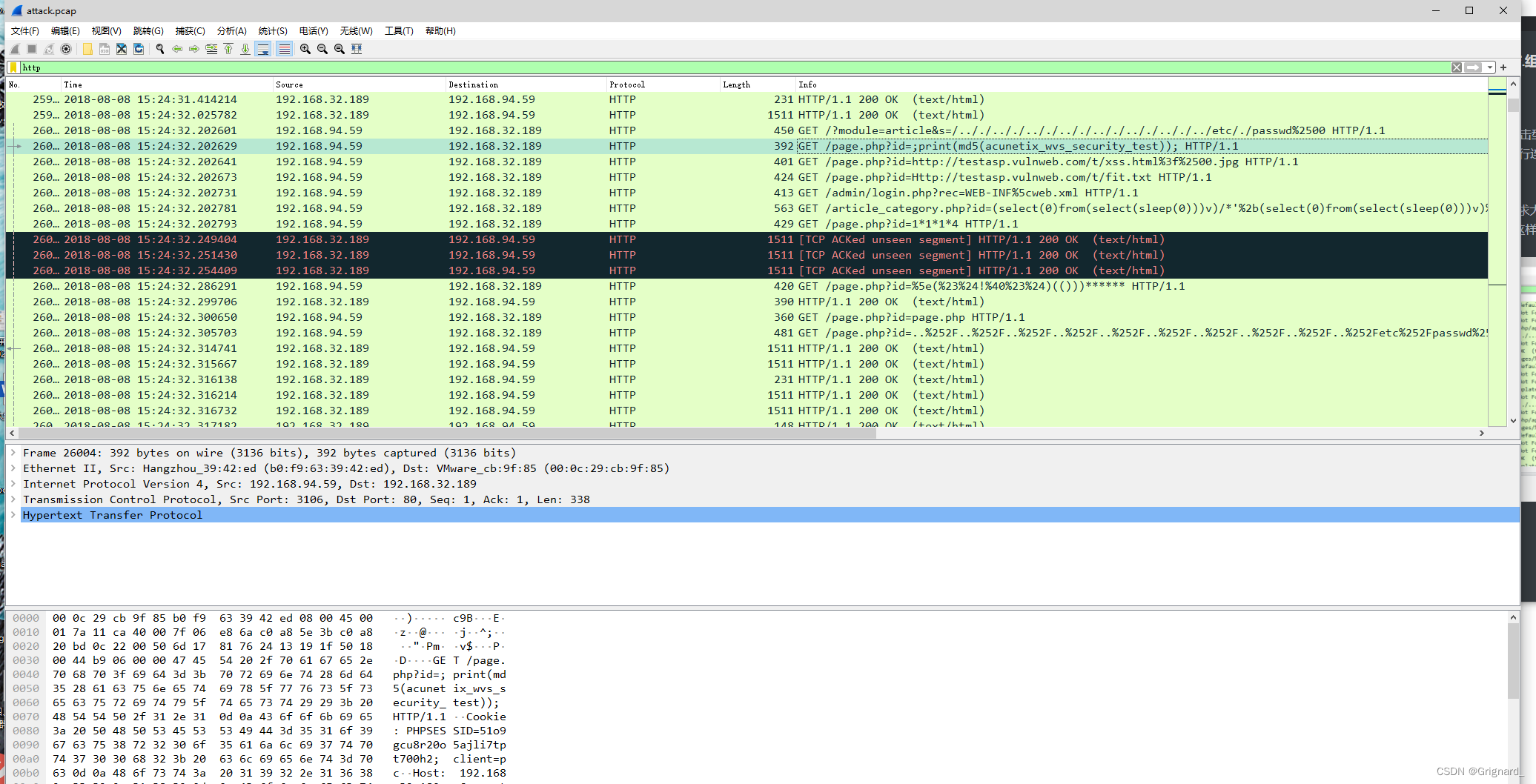Open the 分析(A) menu
The image size is (1536, 784).
tap(231, 31)
